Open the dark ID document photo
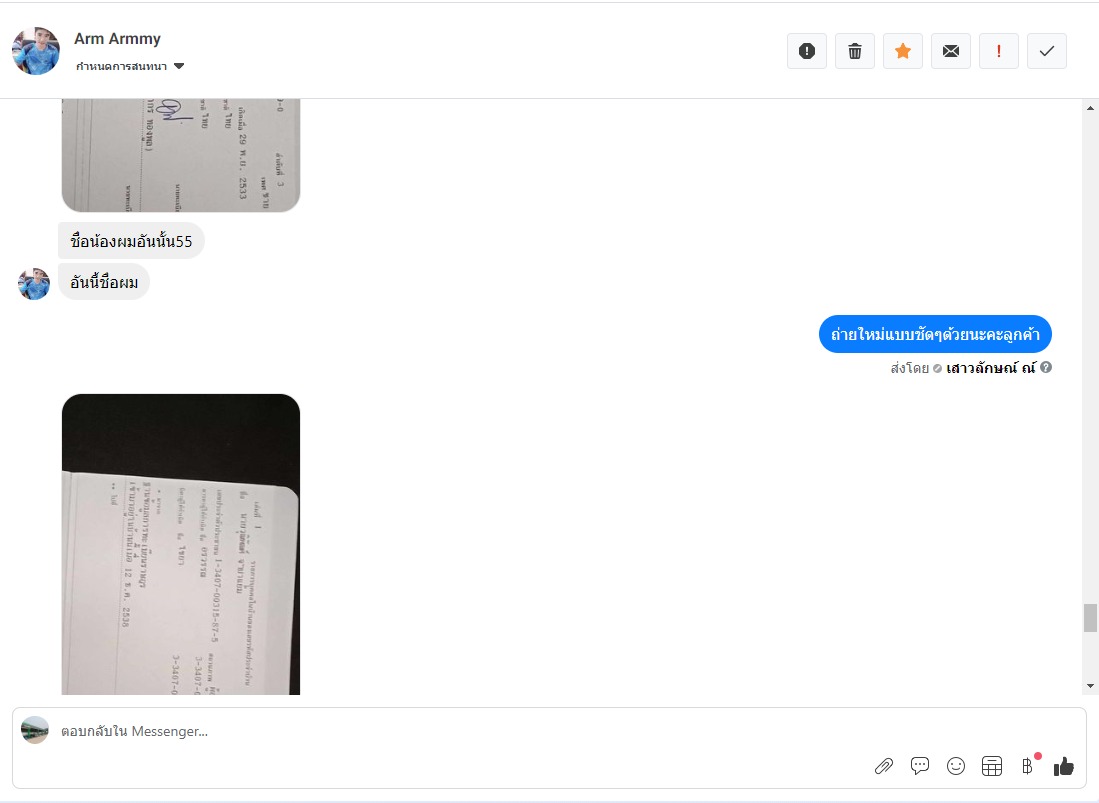Viewport: 1099px width, 803px height. [181, 544]
